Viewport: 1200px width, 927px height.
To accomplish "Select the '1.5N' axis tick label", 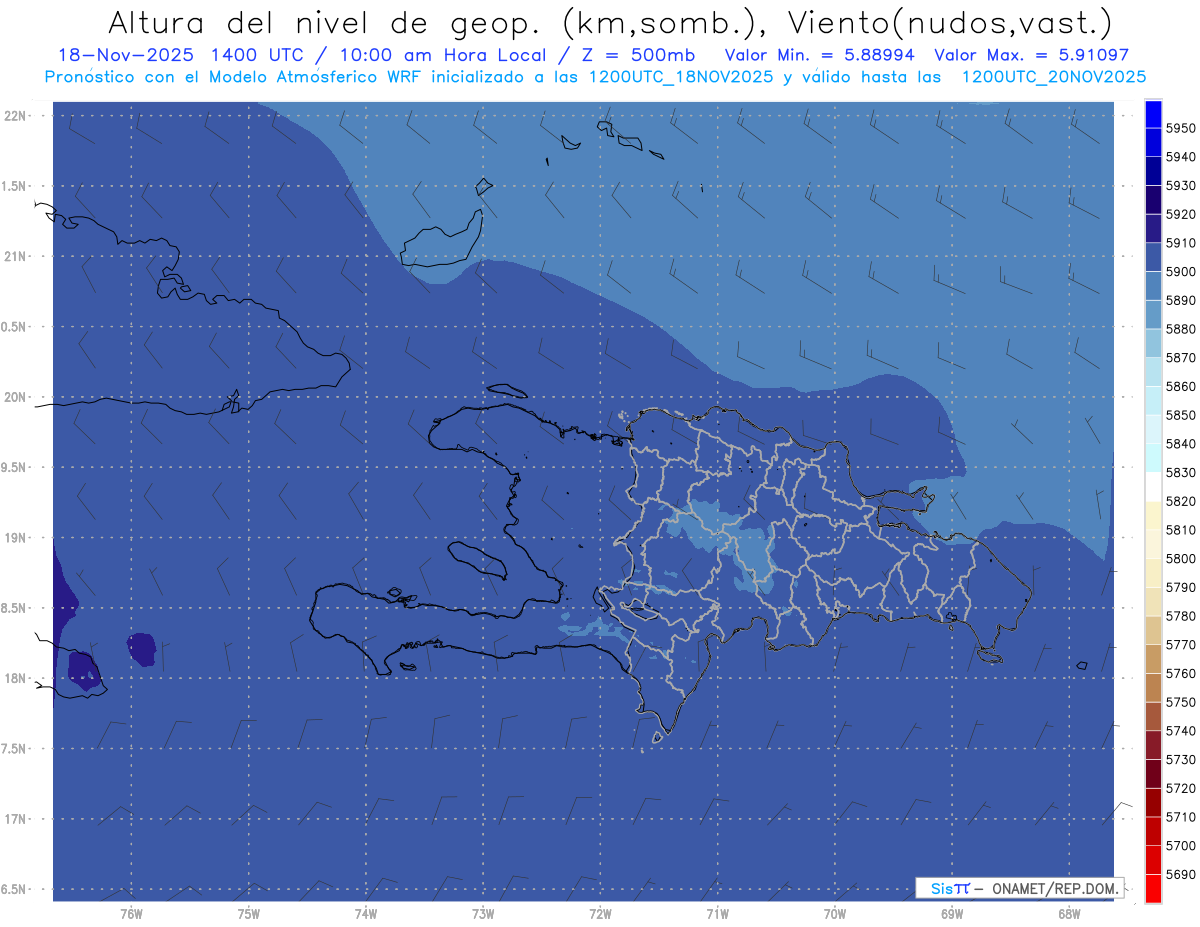I will (x=14, y=186).
